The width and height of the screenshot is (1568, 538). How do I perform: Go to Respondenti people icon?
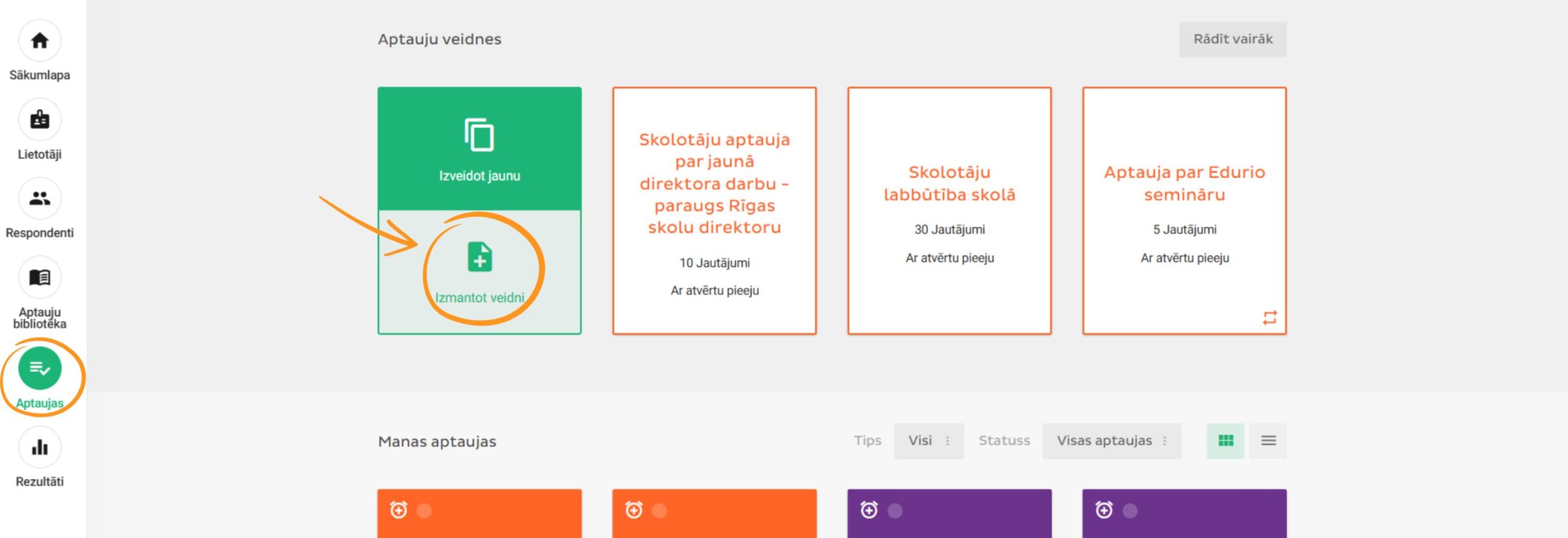coord(40,199)
